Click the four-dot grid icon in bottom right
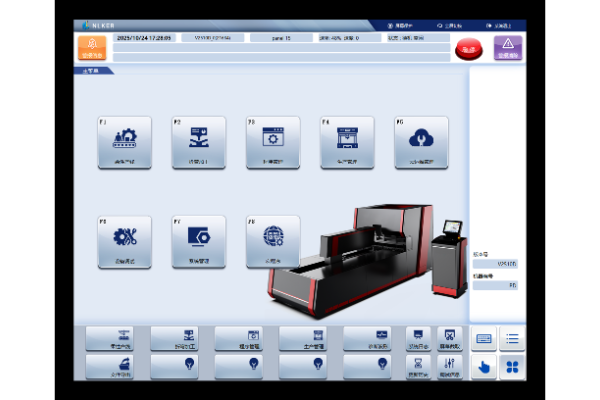 click(512, 366)
